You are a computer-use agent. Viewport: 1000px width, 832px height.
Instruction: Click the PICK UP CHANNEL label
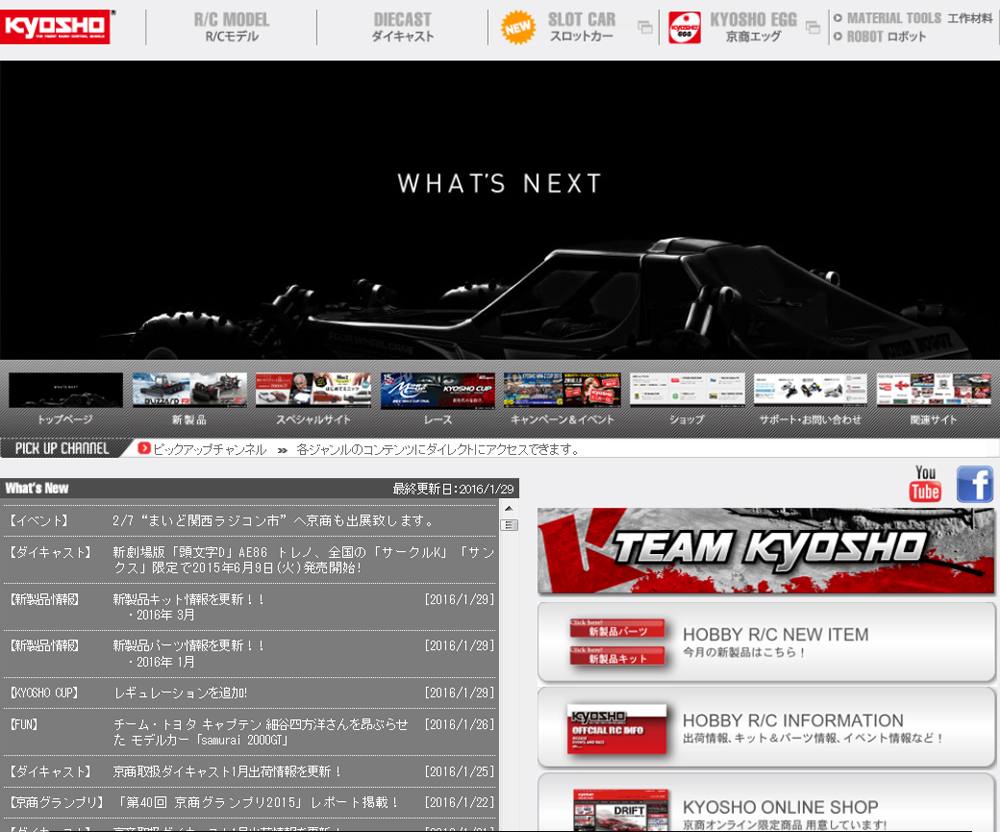[62, 448]
